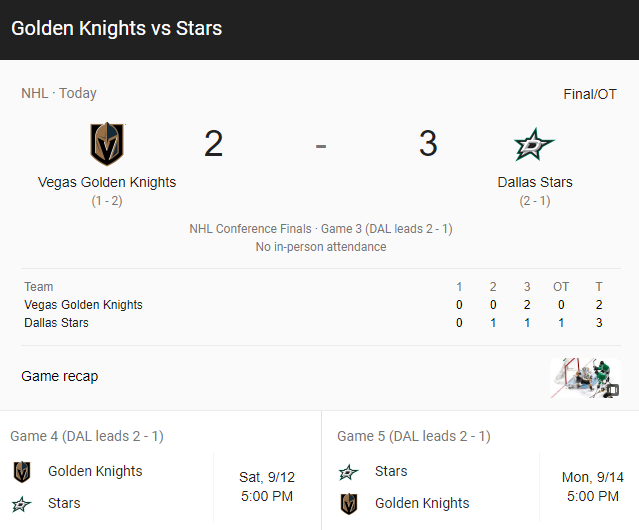639x530 pixels.
Task: Click the Dallas Stars logo in scoreboard
Action: (x=534, y=145)
